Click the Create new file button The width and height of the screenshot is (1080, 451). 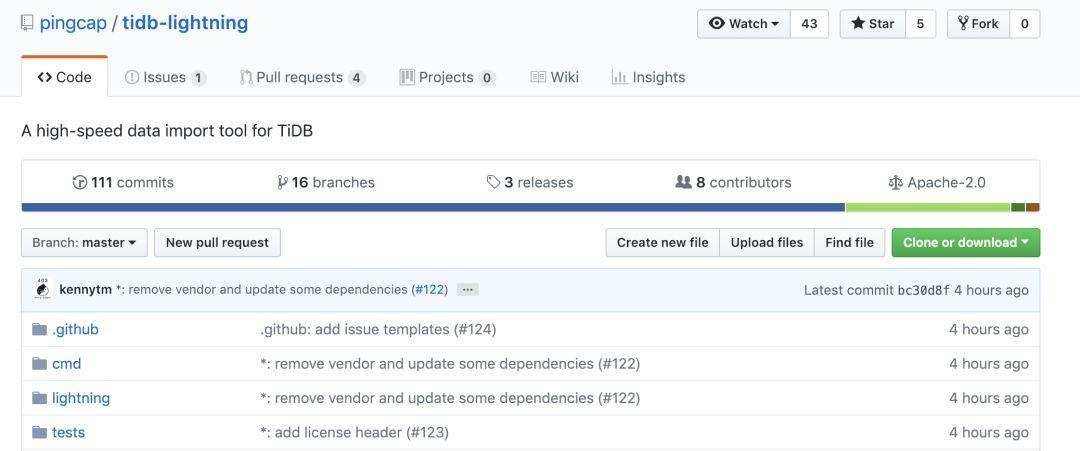pos(663,242)
